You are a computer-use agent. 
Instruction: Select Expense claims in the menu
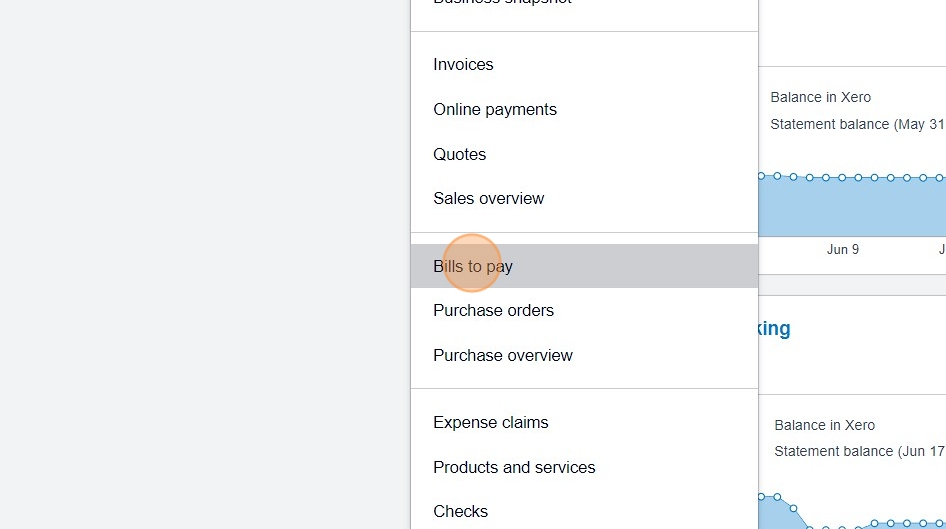click(x=490, y=422)
